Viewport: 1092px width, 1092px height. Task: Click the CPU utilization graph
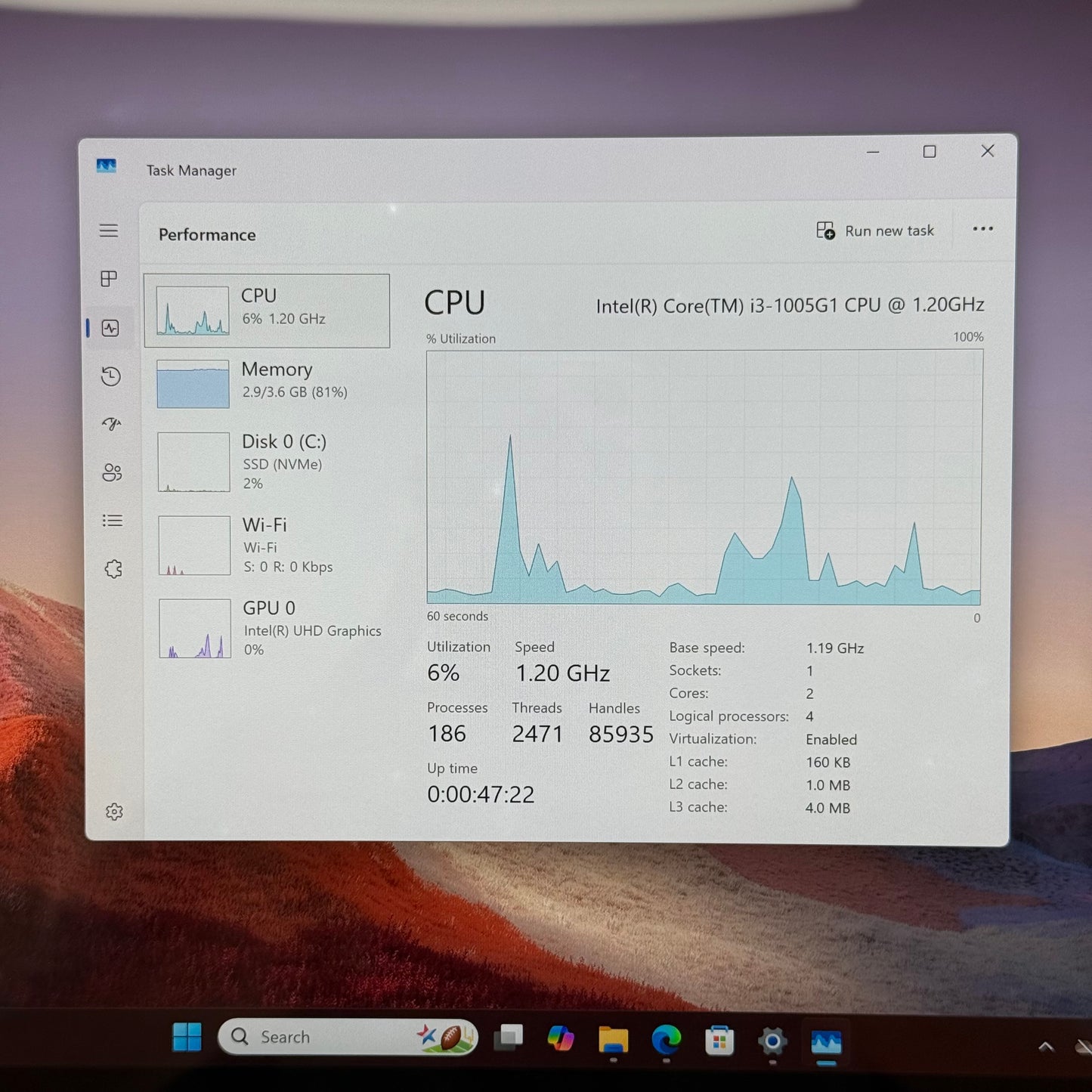(x=704, y=477)
